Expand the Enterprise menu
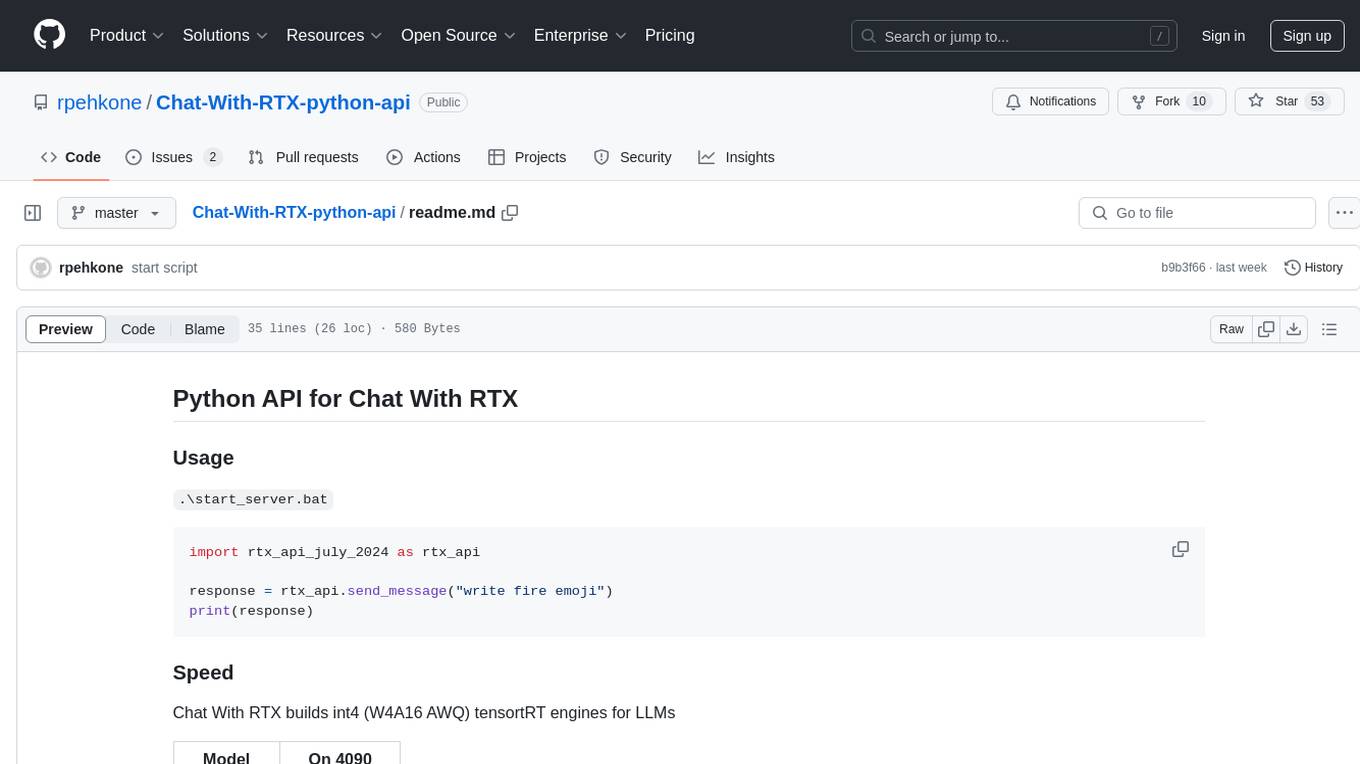This screenshot has height=764, width=1360. pyautogui.click(x=580, y=35)
